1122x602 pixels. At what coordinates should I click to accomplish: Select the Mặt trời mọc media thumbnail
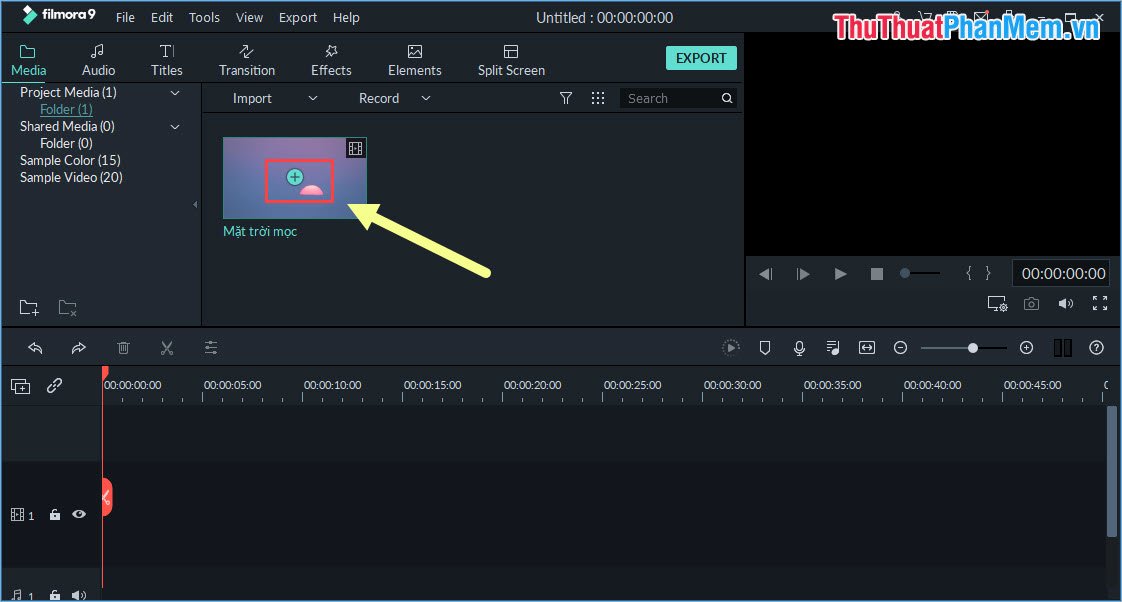pyautogui.click(x=294, y=178)
